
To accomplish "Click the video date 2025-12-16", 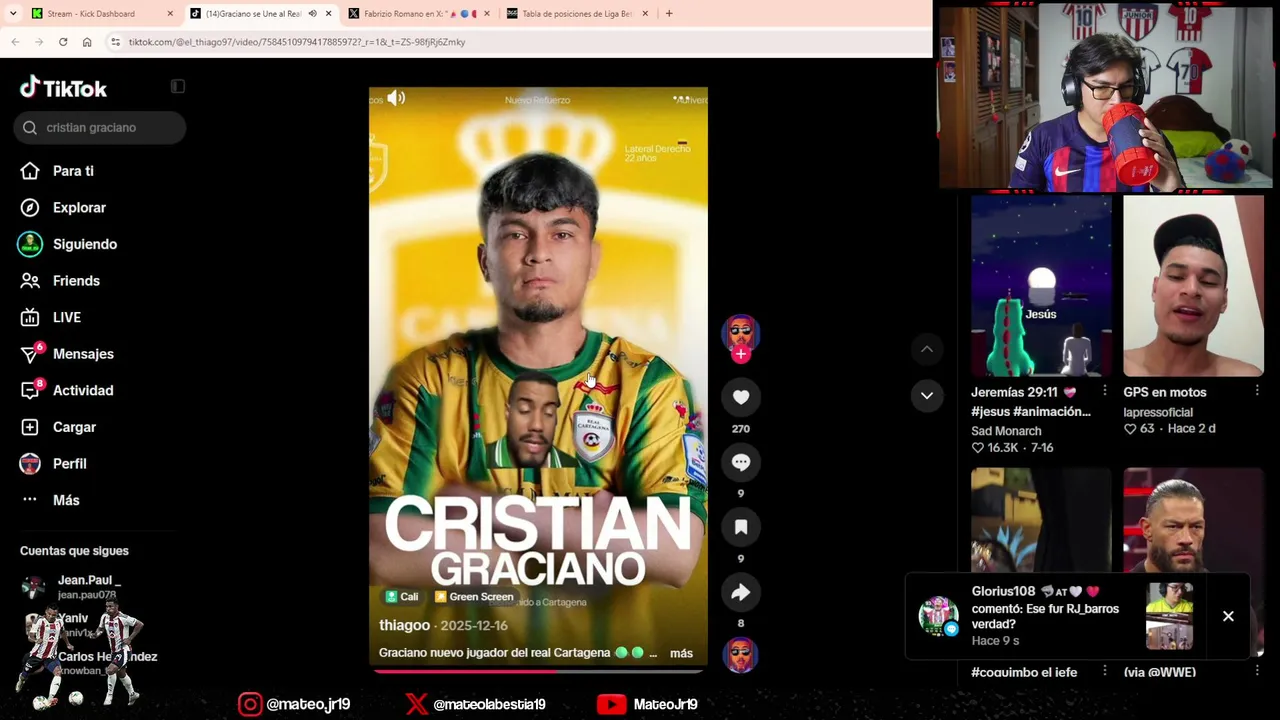I will coord(474,626).
